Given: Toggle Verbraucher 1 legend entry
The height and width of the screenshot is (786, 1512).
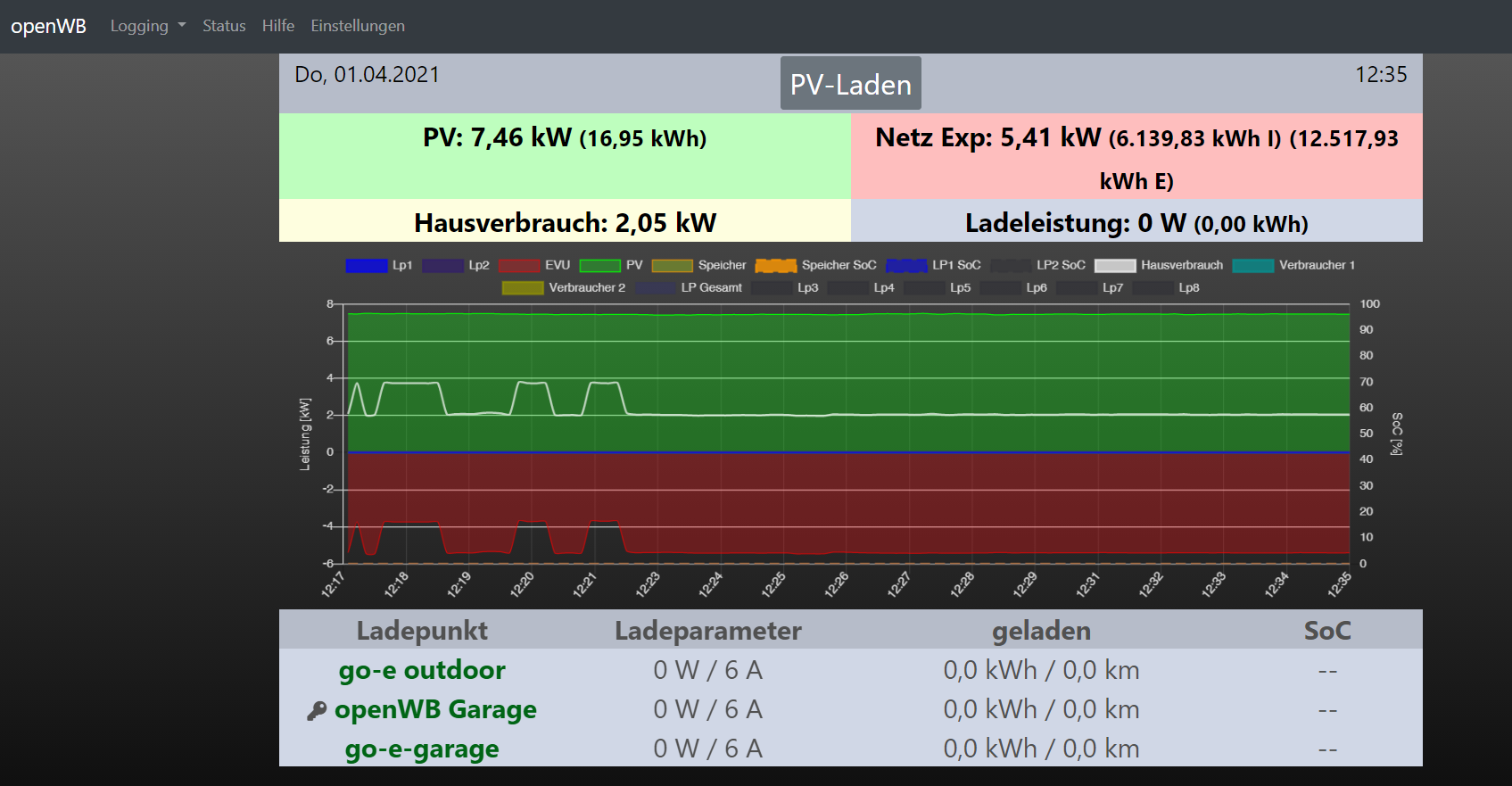Looking at the screenshot, I should click(1293, 265).
